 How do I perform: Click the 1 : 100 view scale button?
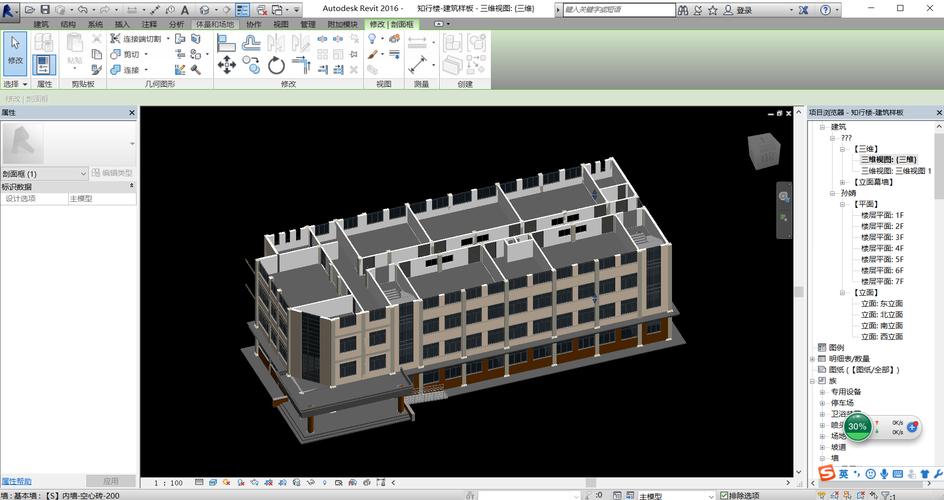coord(169,482)
